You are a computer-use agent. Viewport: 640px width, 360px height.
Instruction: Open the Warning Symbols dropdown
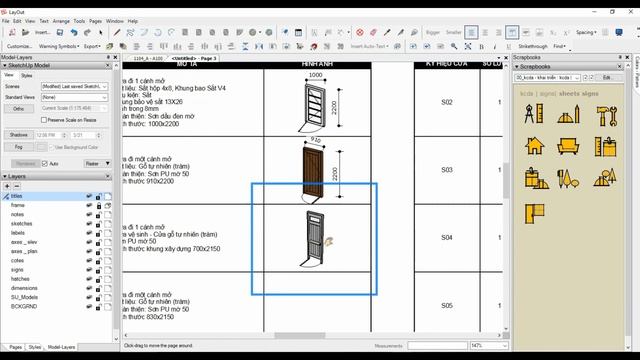coord(59,47)
